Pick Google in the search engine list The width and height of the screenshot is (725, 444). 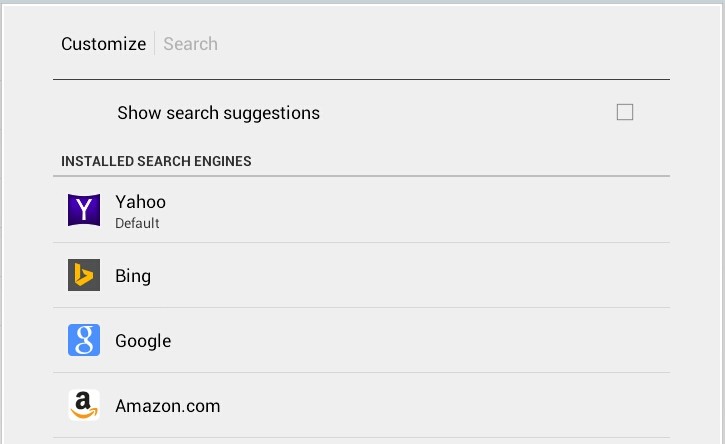point(143,341)
